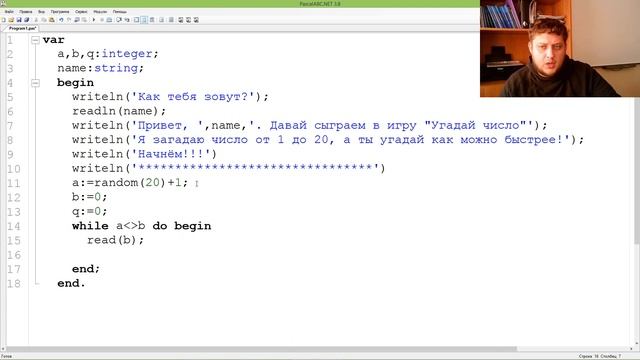The width and height of the screenshot is (640, 360).
Task: Click the 'end;' line
Action: [x=86, y=269]
